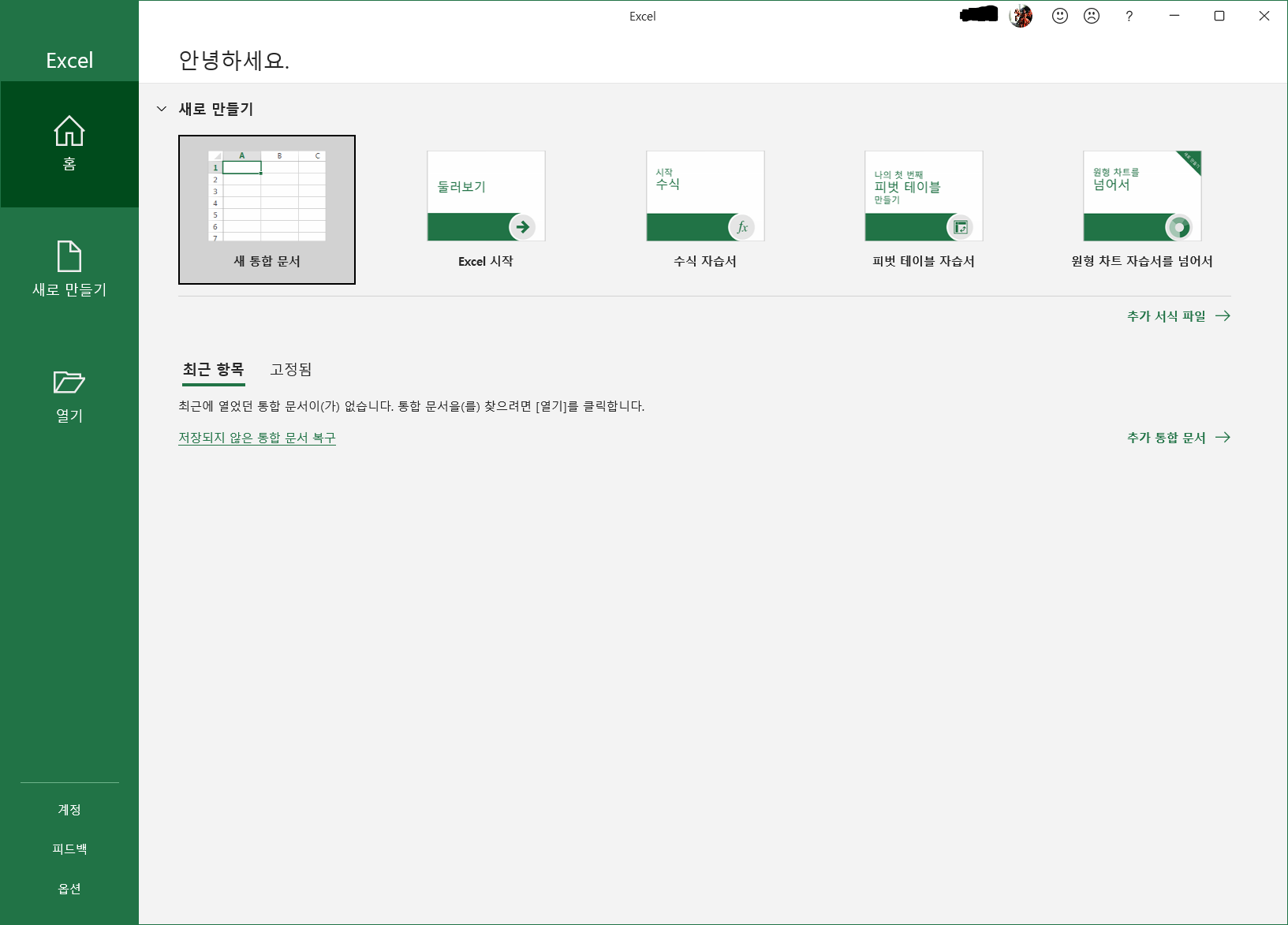Image resolution: width=1288 pixels, height=925 pixels.
Task: Click the arrow icon on the 둘러보기 template
Action: (x=522, y=227)
